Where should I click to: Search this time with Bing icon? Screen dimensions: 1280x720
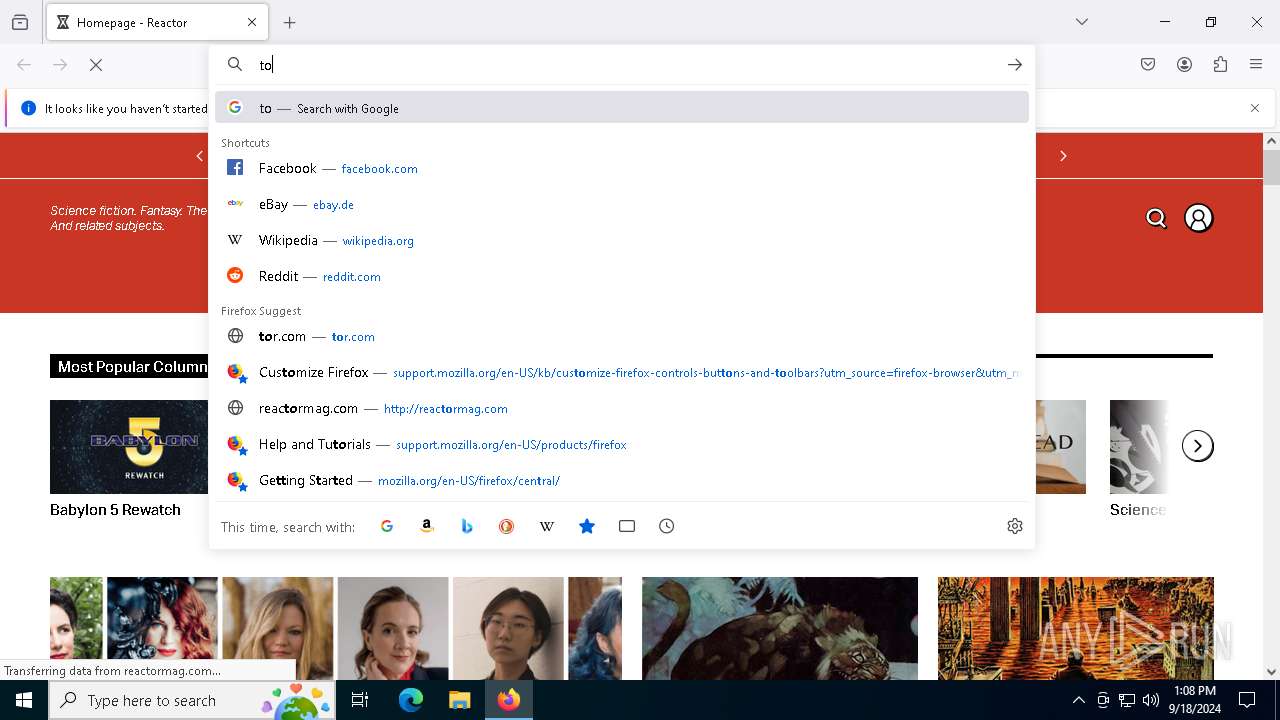tap(467, 526)
